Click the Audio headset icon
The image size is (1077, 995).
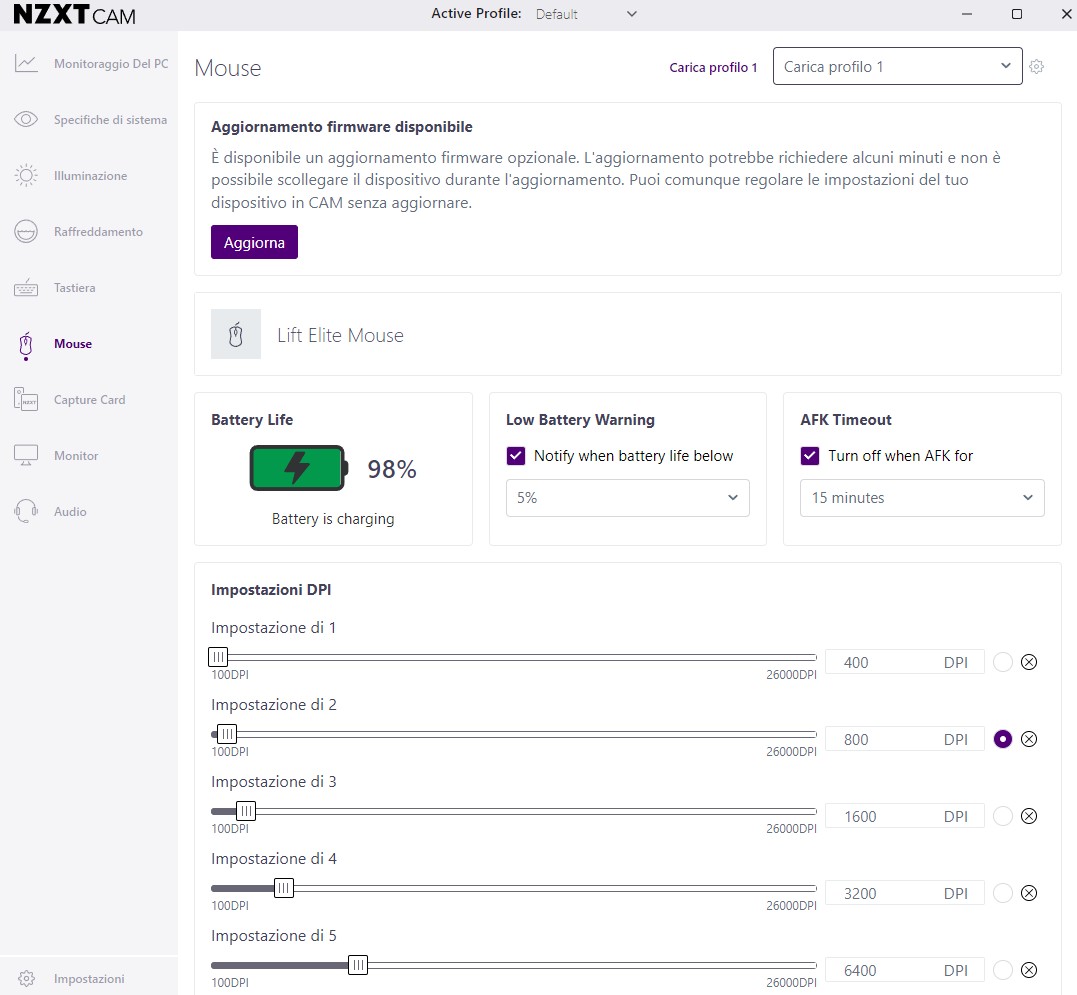pos(26,512)
